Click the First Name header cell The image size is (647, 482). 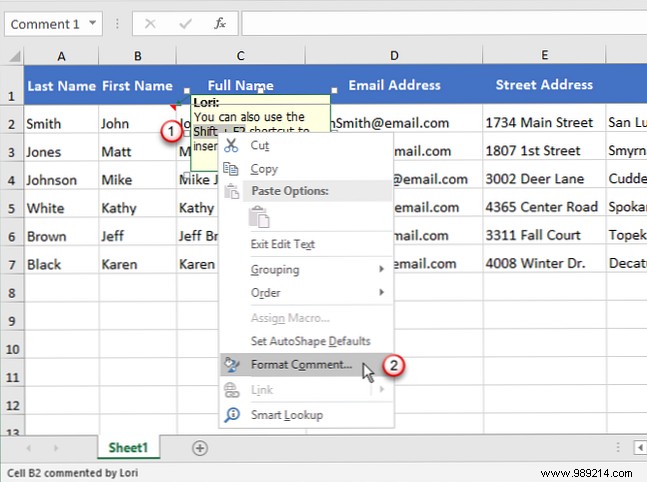(x=137, y=85)
